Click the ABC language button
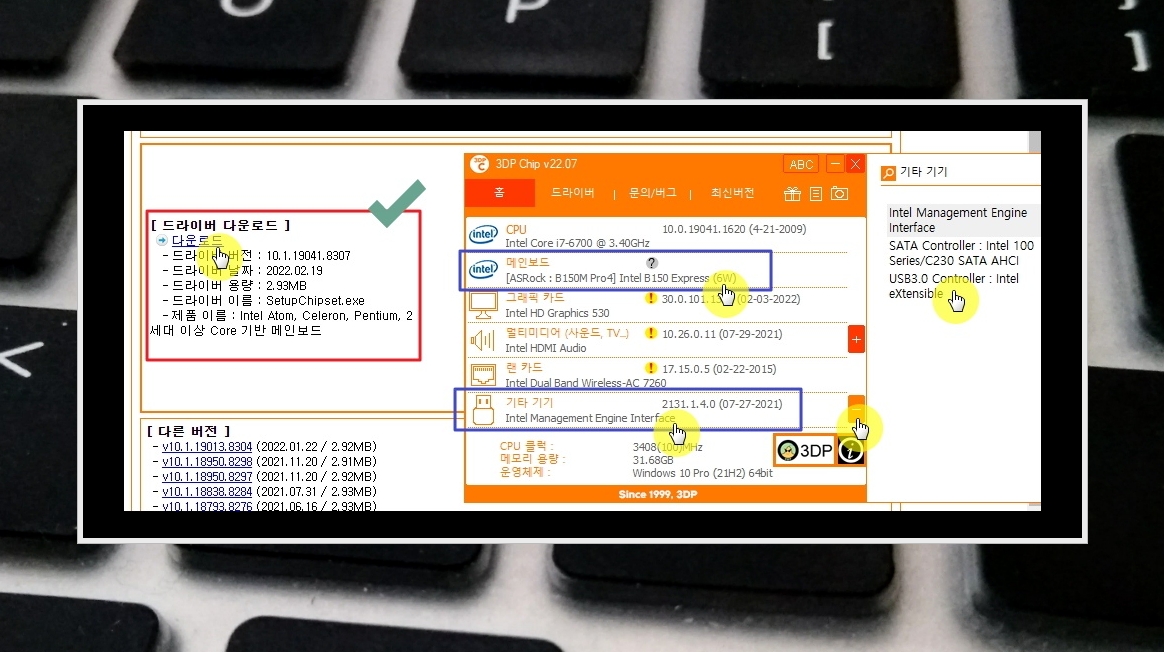This screenshot has height=652, width=1164. (x=801, y=164)
